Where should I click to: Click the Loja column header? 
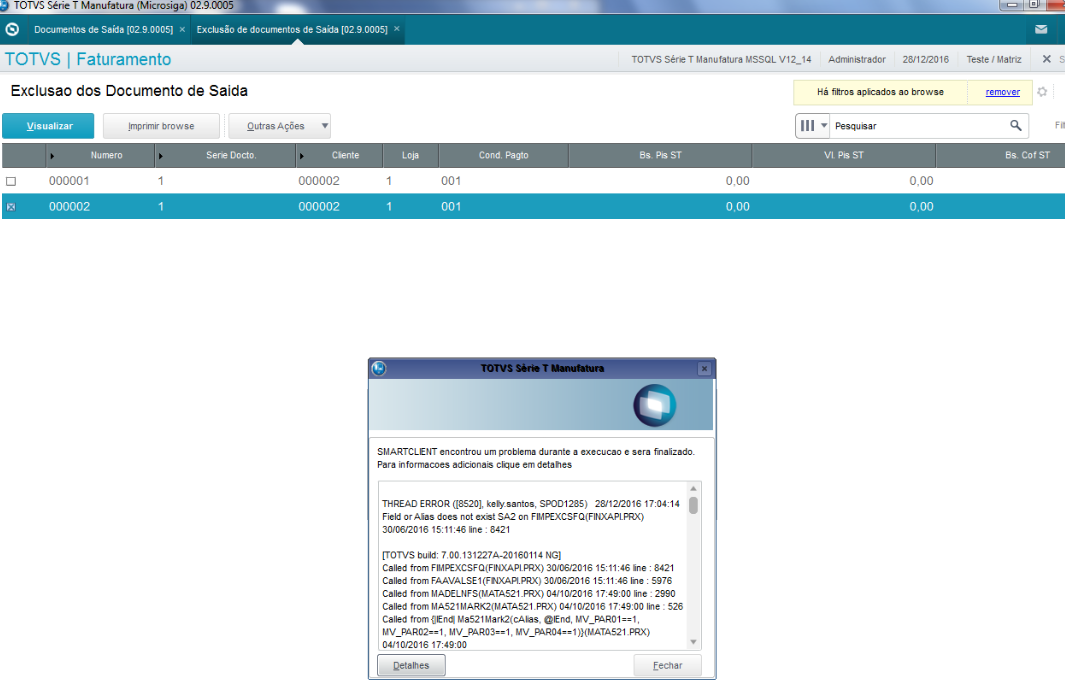(x=410, y=156)
